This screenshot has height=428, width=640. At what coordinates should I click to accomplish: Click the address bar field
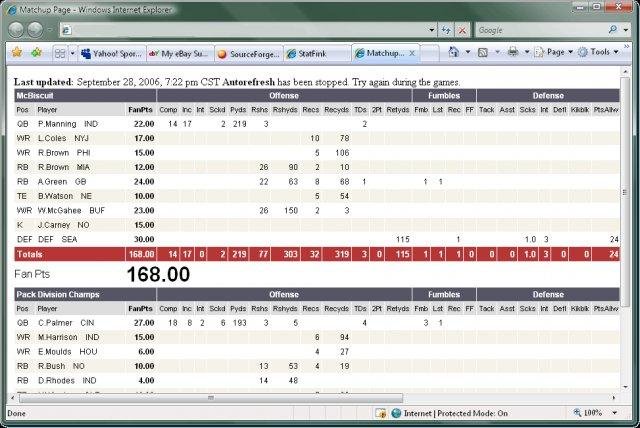245,30
